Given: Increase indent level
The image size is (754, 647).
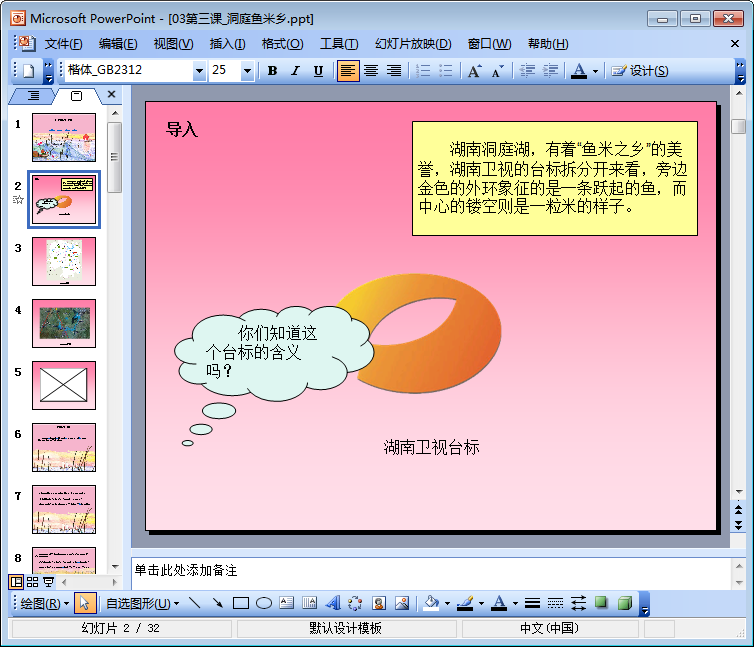Looking at the screenshot, I should 550,71.
